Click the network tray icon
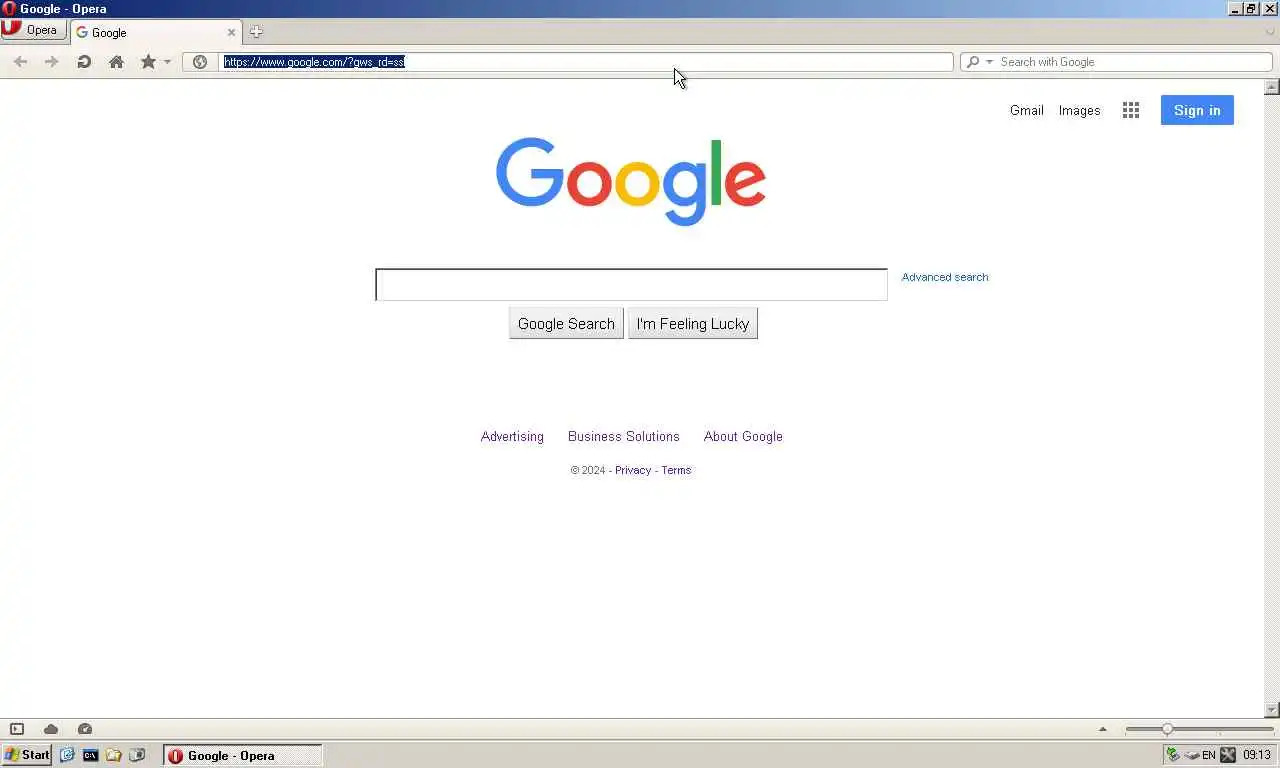The width and height of the screenshot is (1280, 768). (1173, 755)
